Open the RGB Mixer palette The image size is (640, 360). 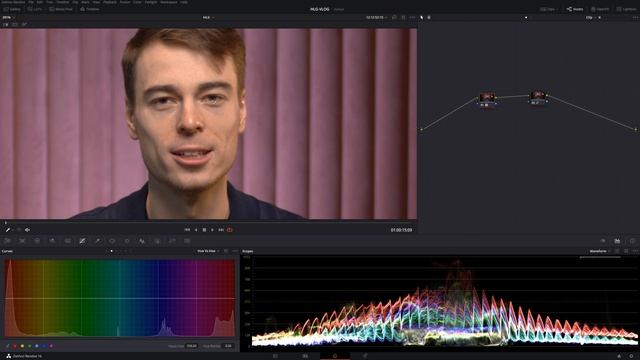coord(52,241)
